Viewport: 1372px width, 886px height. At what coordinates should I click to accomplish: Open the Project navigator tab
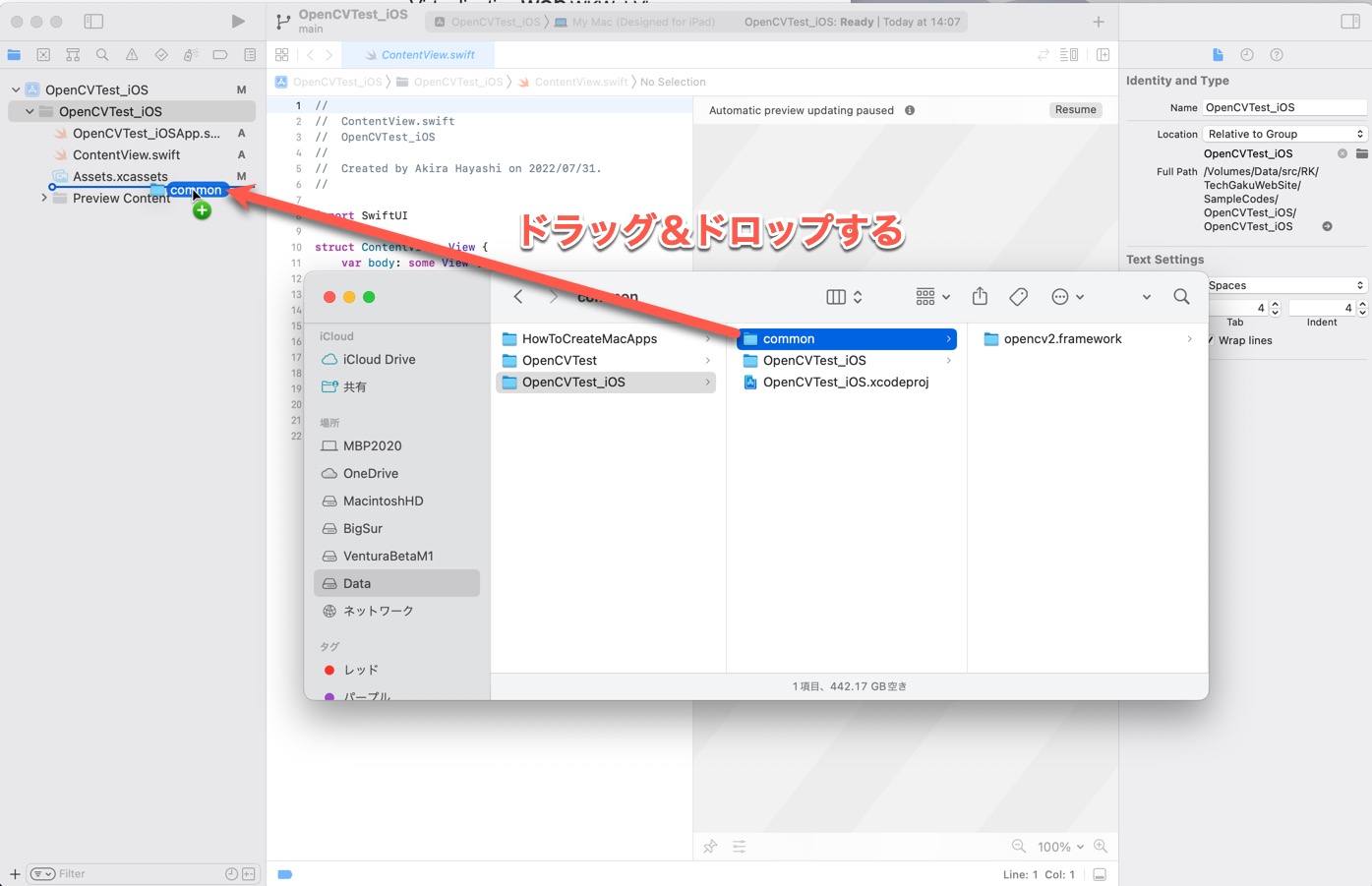[x=14, y=55]
